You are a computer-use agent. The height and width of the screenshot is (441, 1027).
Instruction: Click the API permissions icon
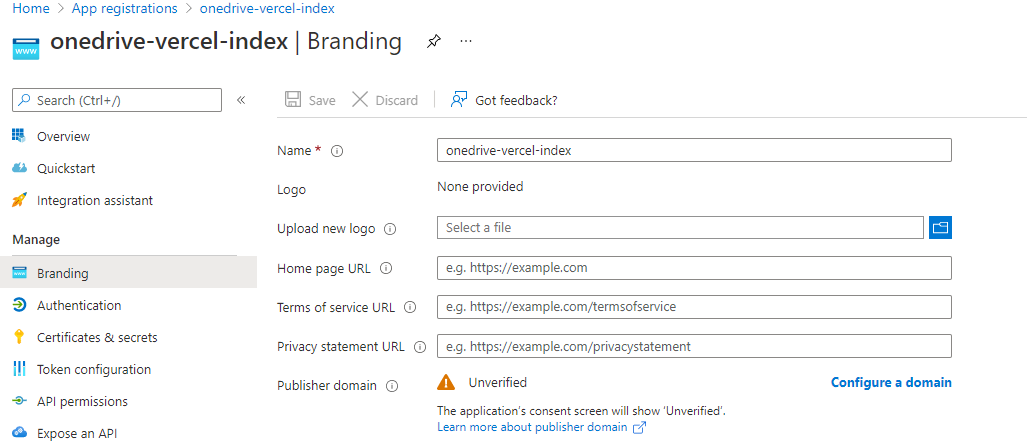pos(19,401)
